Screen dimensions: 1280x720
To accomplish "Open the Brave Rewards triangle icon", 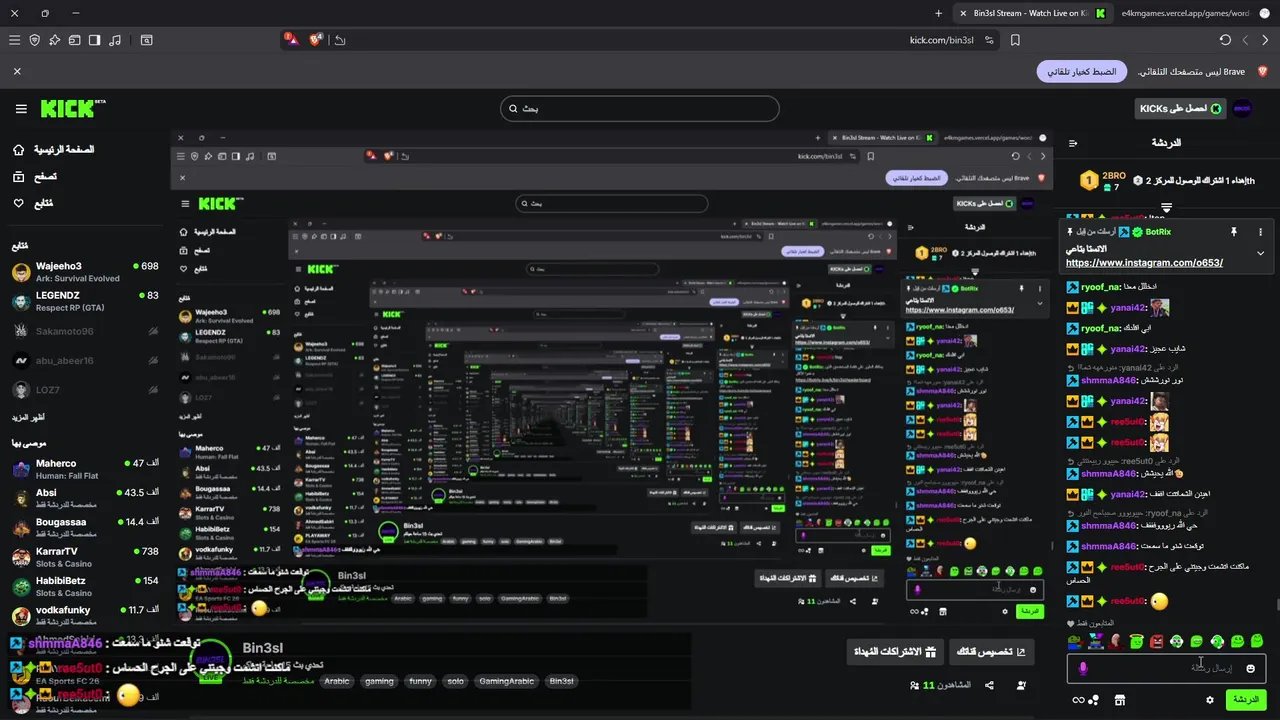I will [290, 39].
